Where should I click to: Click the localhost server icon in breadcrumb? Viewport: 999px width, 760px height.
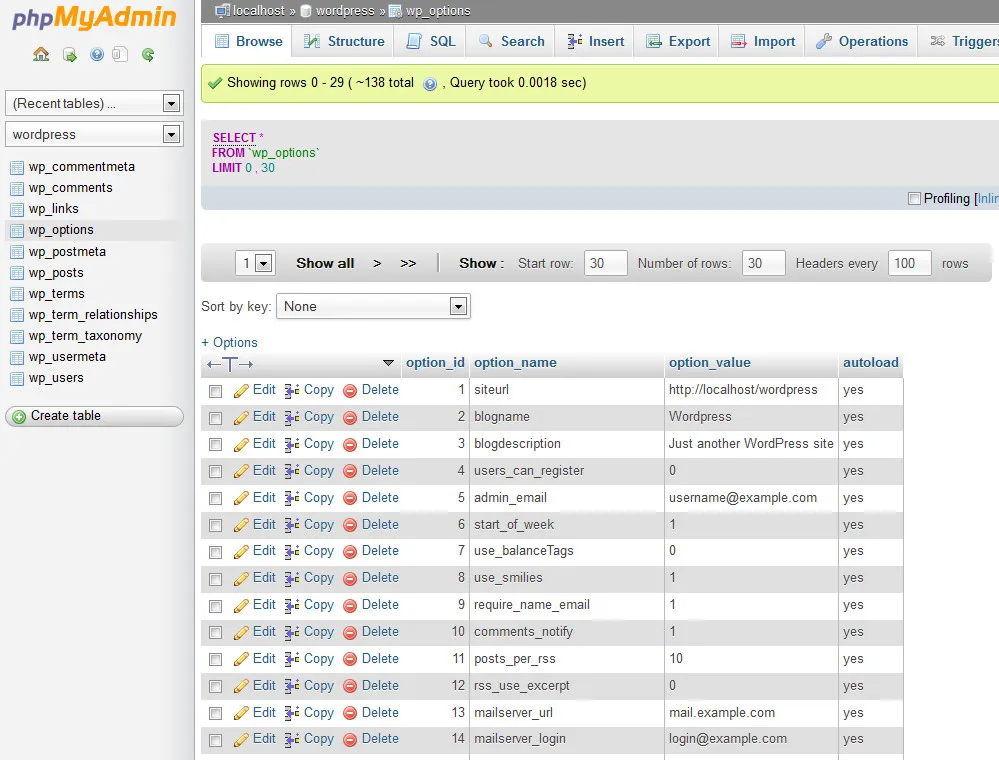pyautogui.click(x=222, y=10)
